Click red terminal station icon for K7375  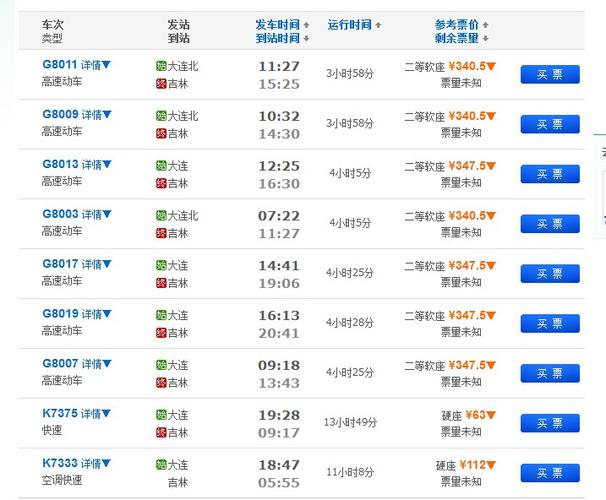pos(161,432)
